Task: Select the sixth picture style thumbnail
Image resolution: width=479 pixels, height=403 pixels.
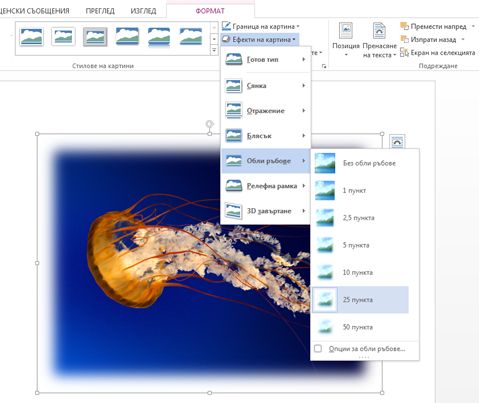Action: pos(191,36)
